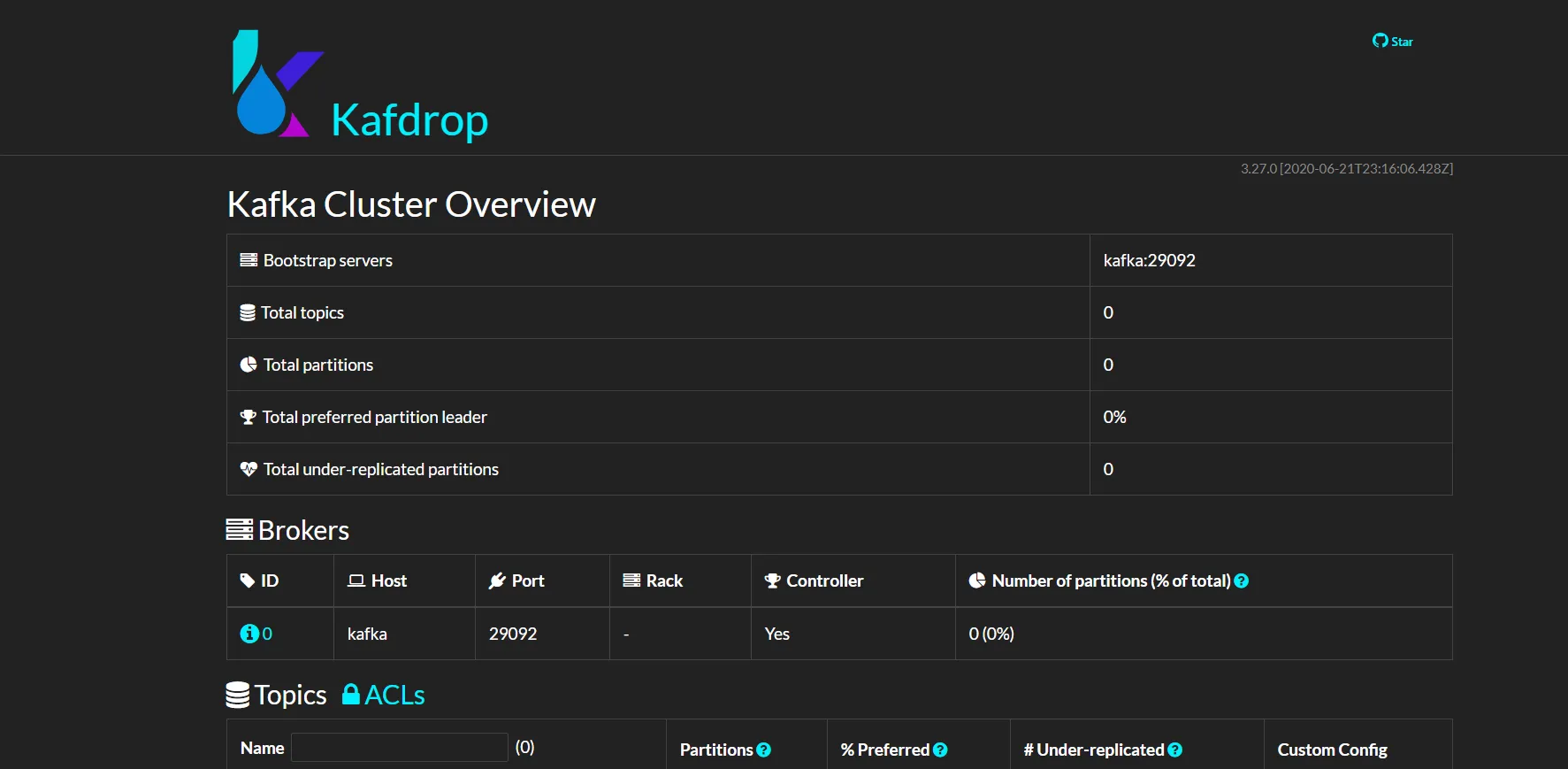Click the 0% preferred partition leader value
Viewport: 1568px width, 769px height.
pyautogui.click(x=1114, y=417)
